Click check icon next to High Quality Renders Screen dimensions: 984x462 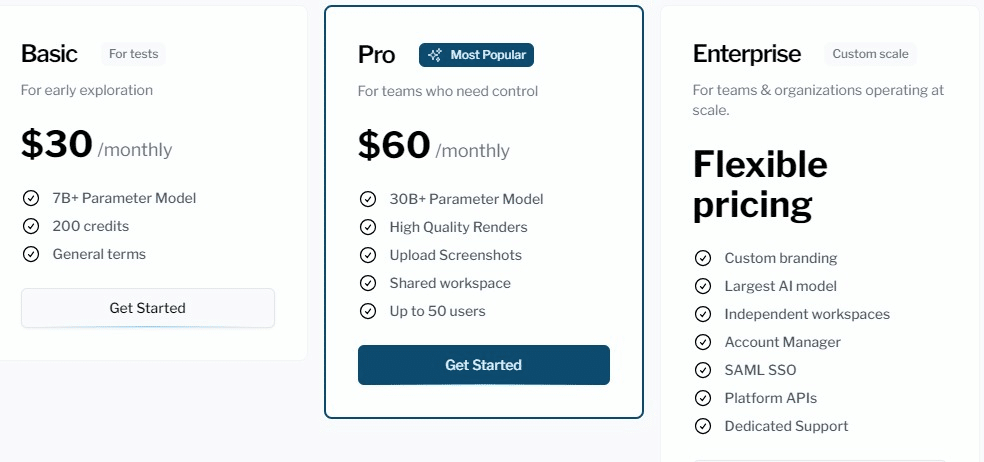pos(367,227)
